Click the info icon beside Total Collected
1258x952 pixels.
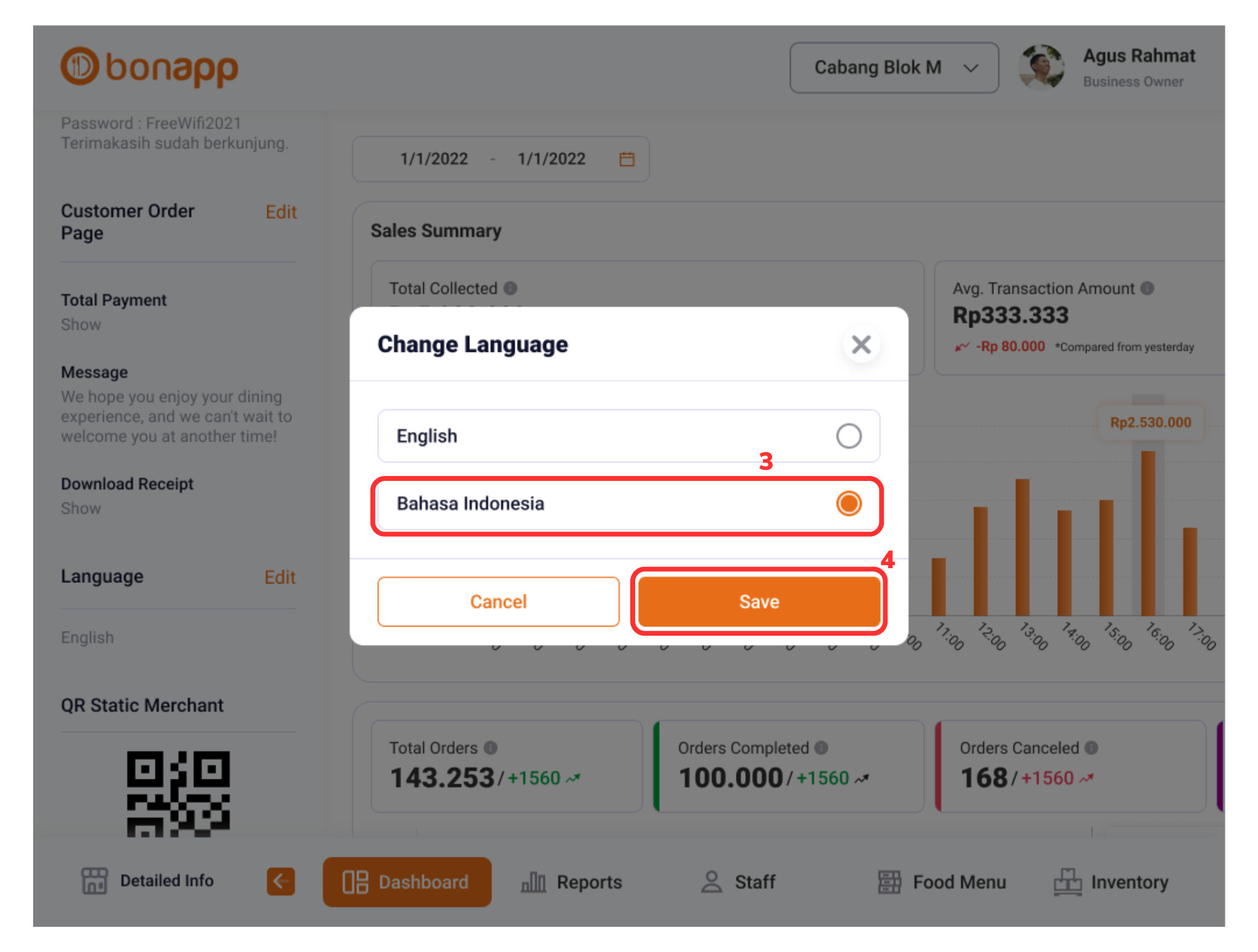pos(510,288)
